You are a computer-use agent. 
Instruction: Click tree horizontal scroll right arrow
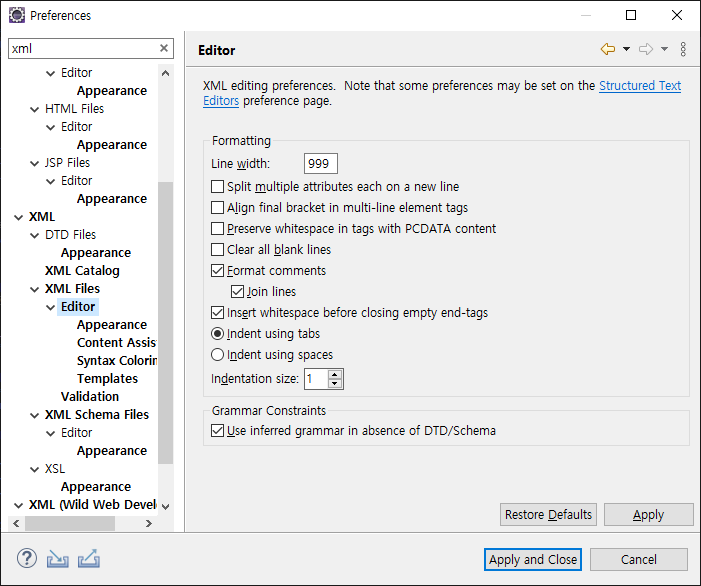click(149, 523)
